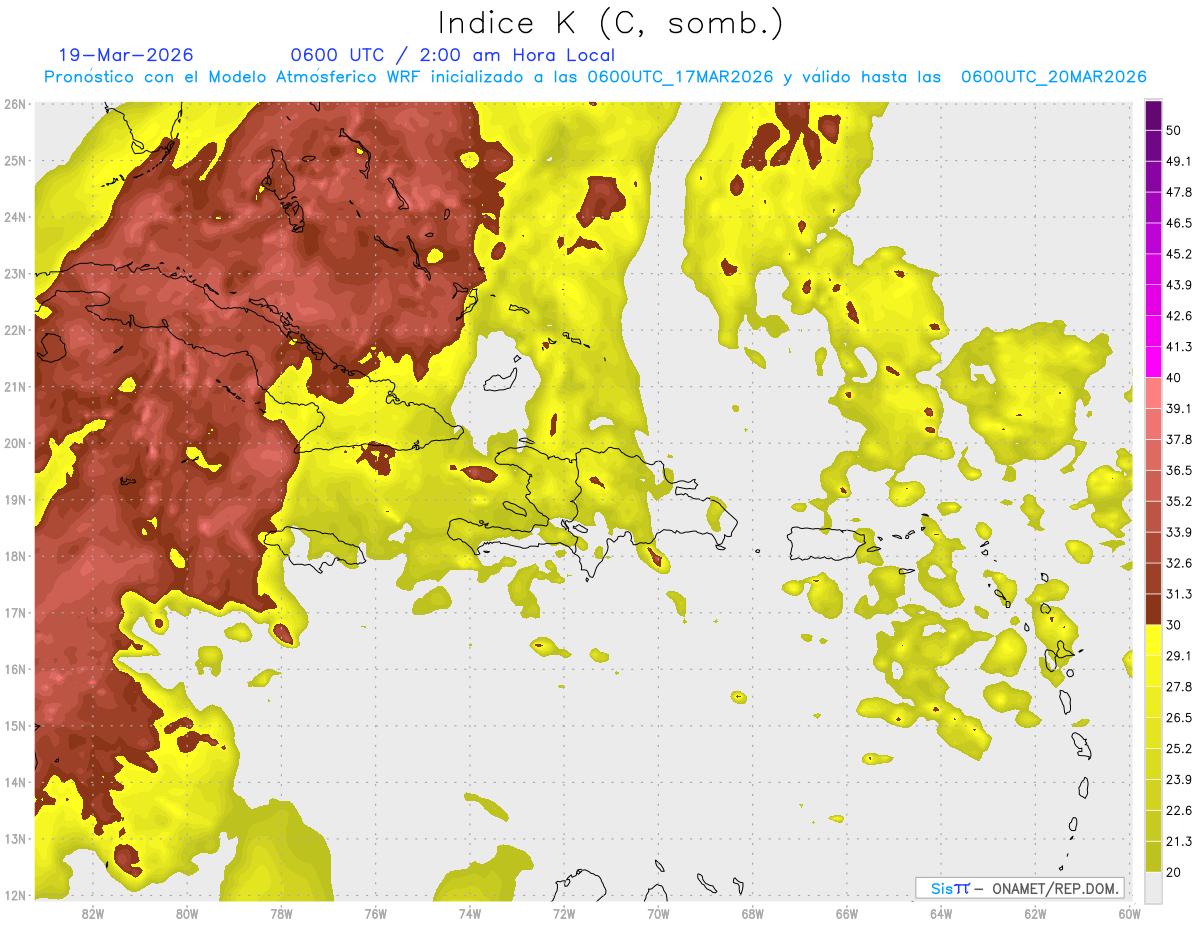The width and height of the screenshot is (1200, 927).
Task: Click the '21.3' value on the color scale
Action: tap(1179, 842)
